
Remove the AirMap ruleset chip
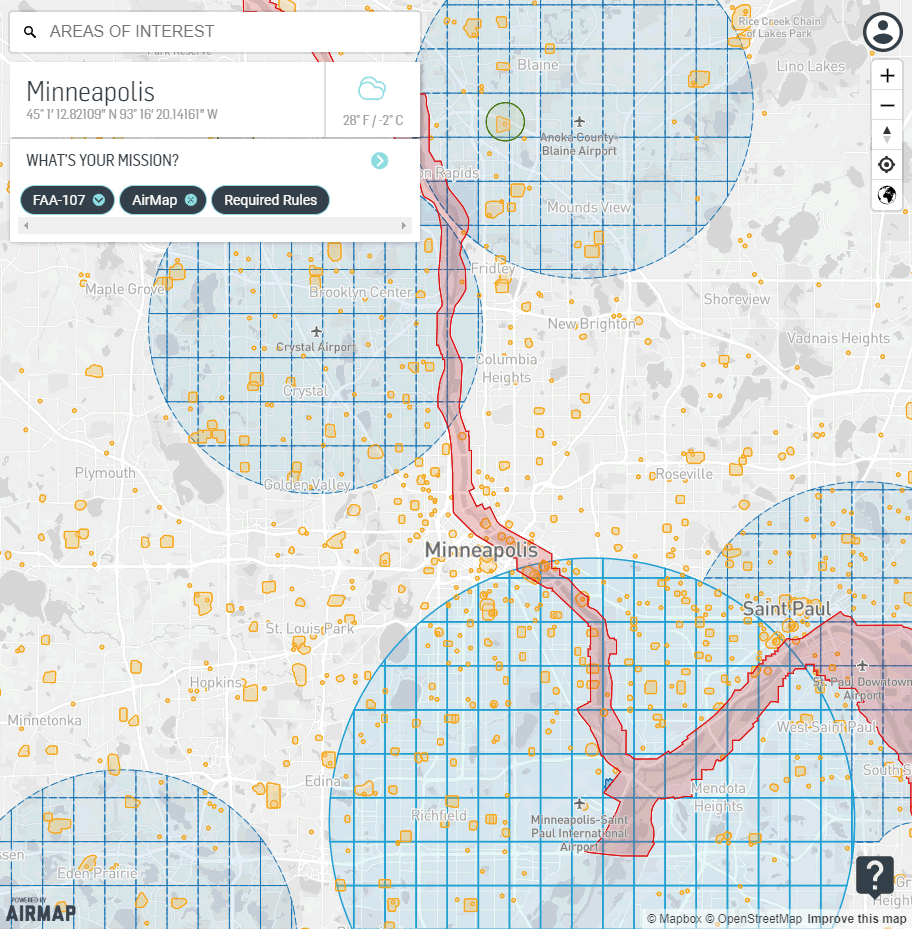[x=190, y=200]
